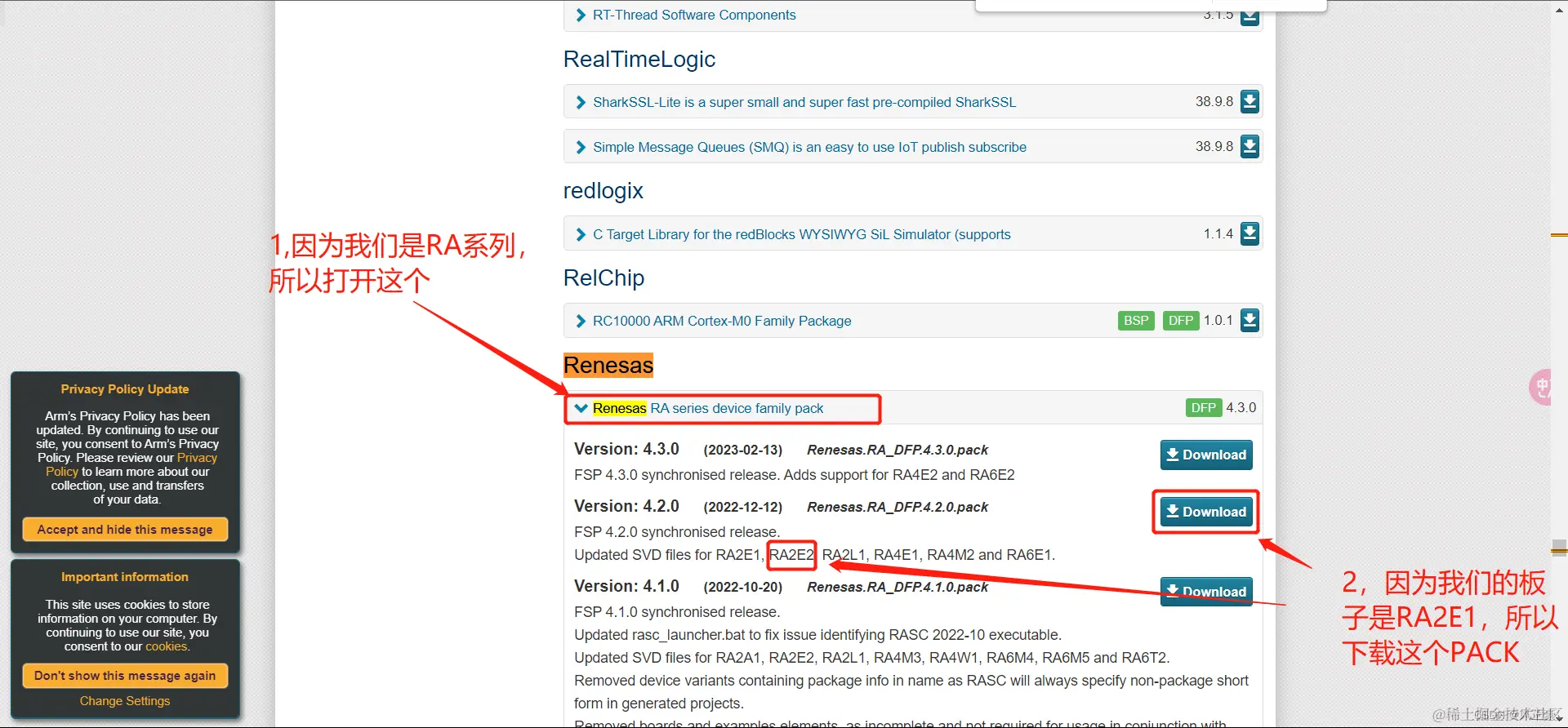Select Renesas.RA_DFP.4.1.0.pack filename text
Viewport: 1568px width, 728px height.
point(898,587)
